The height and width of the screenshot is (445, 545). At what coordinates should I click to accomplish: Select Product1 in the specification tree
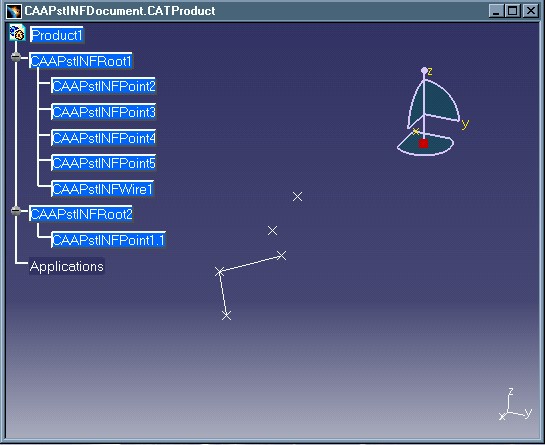[57, 35]
